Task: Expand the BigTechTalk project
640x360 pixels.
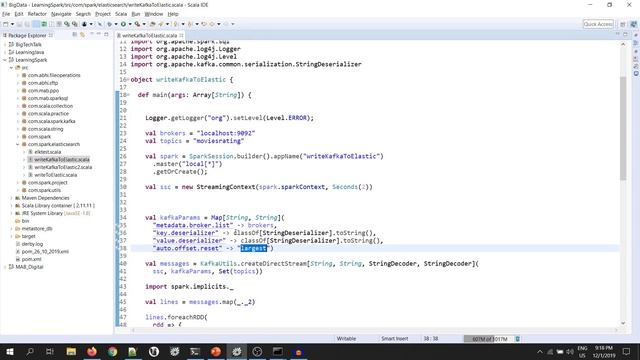Action: coord(5,44)
